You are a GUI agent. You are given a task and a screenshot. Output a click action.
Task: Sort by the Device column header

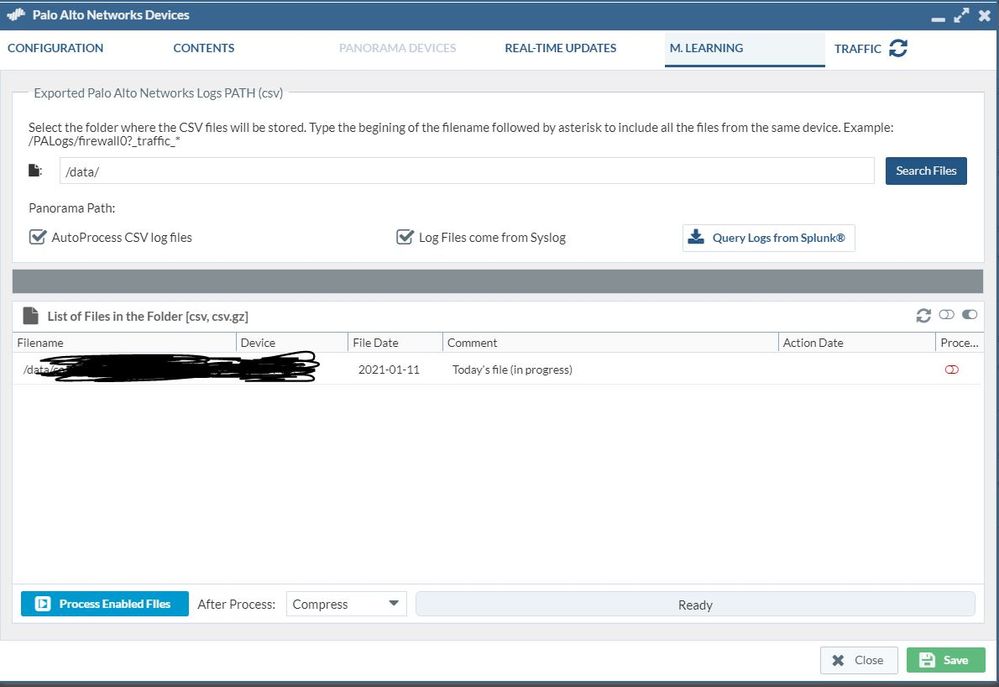coord(292,343)
